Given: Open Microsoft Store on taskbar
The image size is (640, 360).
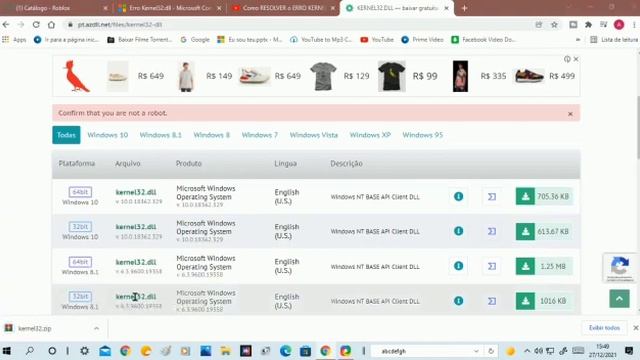Looking at the screenshot, I should (305, 351).
